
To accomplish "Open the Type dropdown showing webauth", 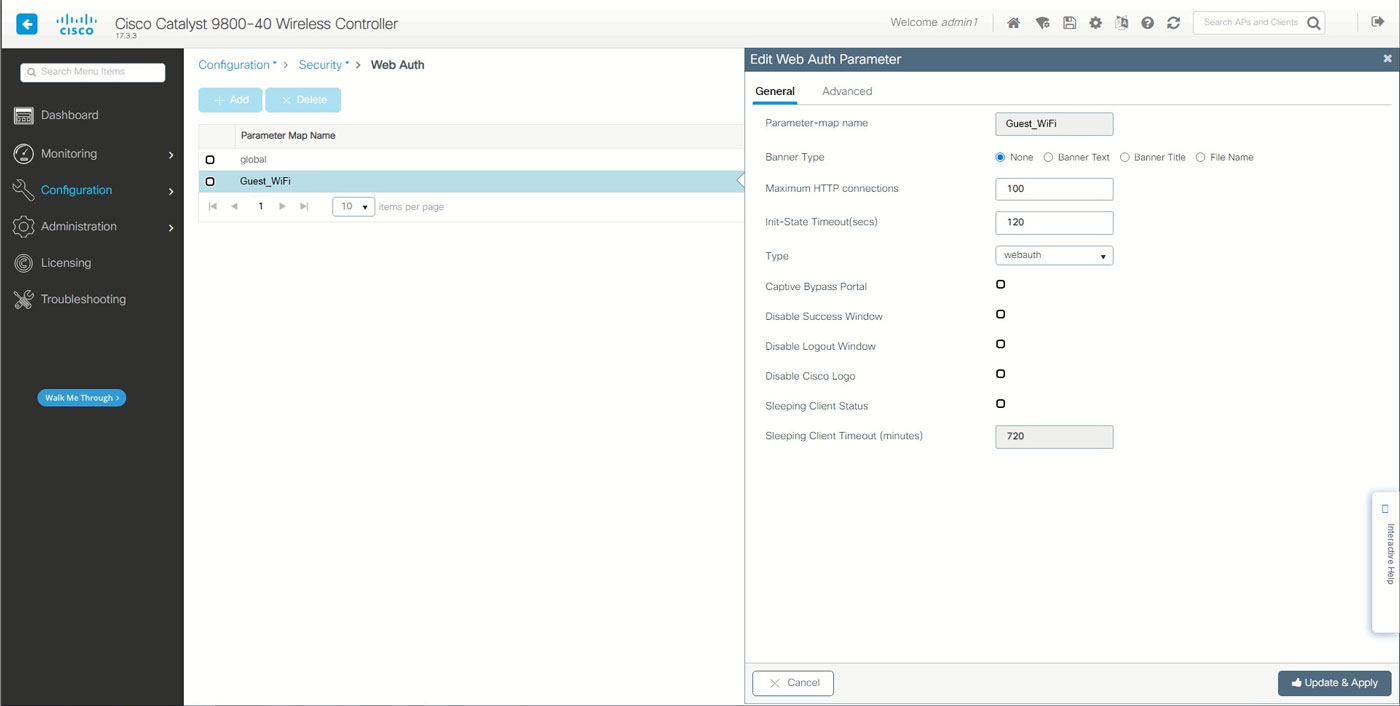I will pyautogui.click(x=1054, y=256).
